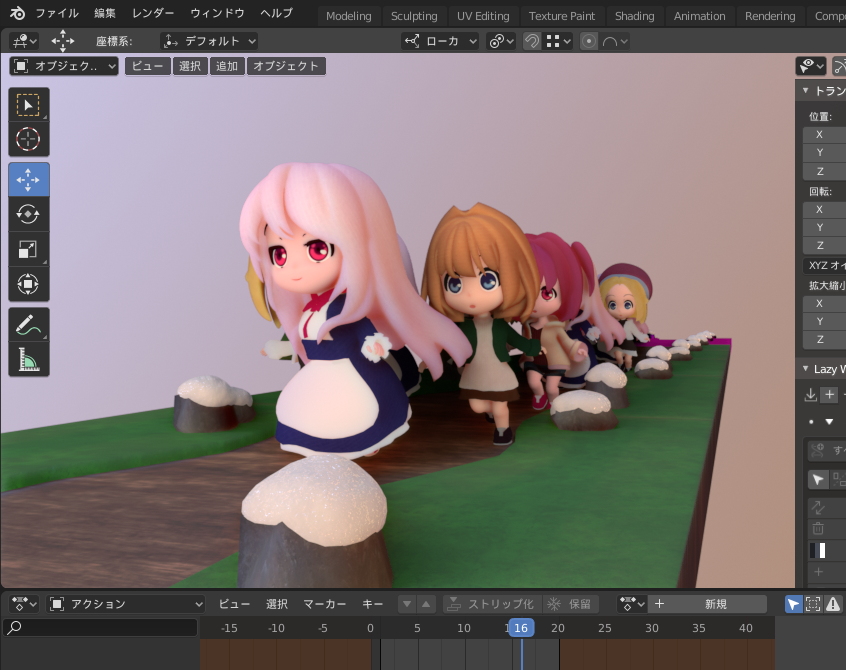
Task: Toggle only-selected arrow filter in dopesheet
Action: [794, 604]
